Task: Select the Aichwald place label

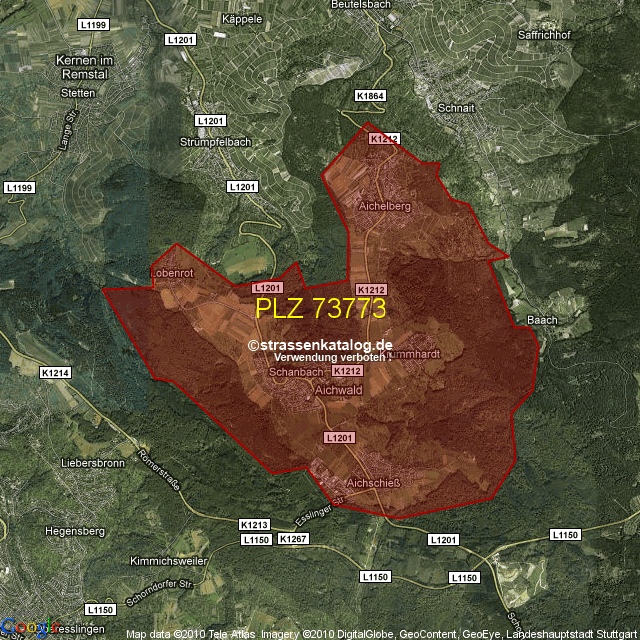Action: pyautogui.click(x=338, y=392)
